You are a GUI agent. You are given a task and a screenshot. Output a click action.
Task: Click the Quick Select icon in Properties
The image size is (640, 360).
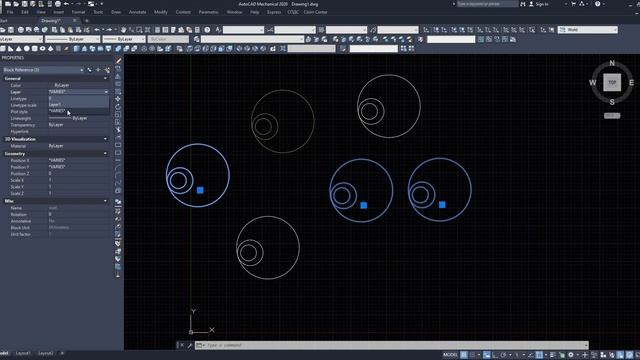pyautogui.click(x=107, y=70)
